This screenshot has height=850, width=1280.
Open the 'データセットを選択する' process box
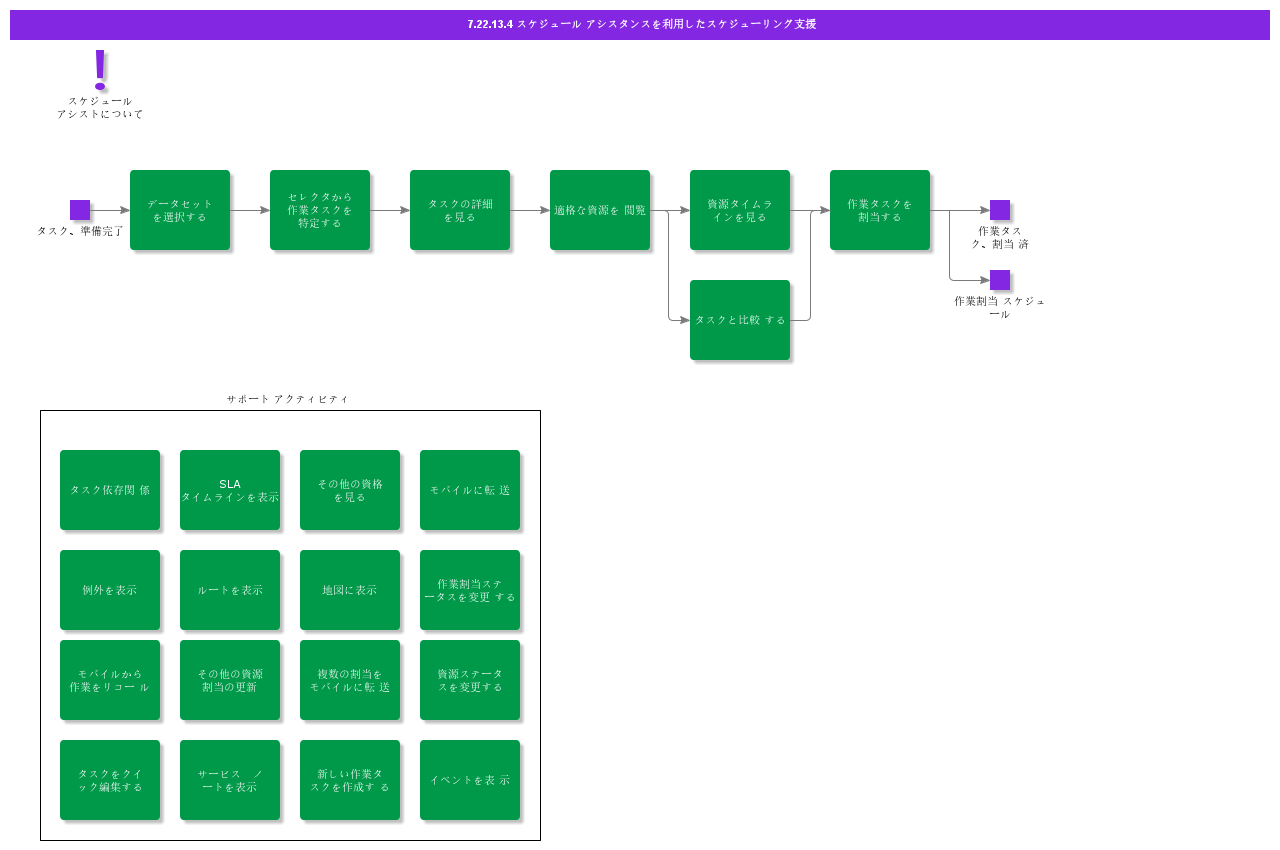(x=180, y=210)
